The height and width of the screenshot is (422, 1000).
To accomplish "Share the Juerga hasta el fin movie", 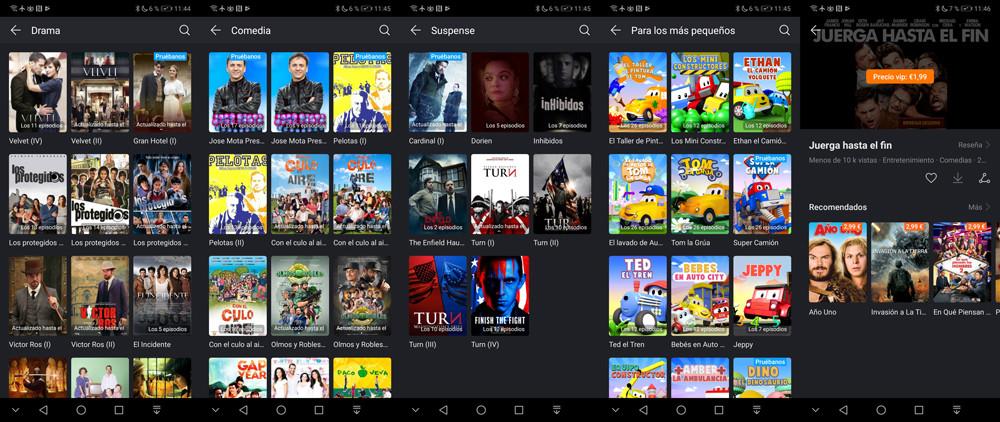I will coord(984,178).
